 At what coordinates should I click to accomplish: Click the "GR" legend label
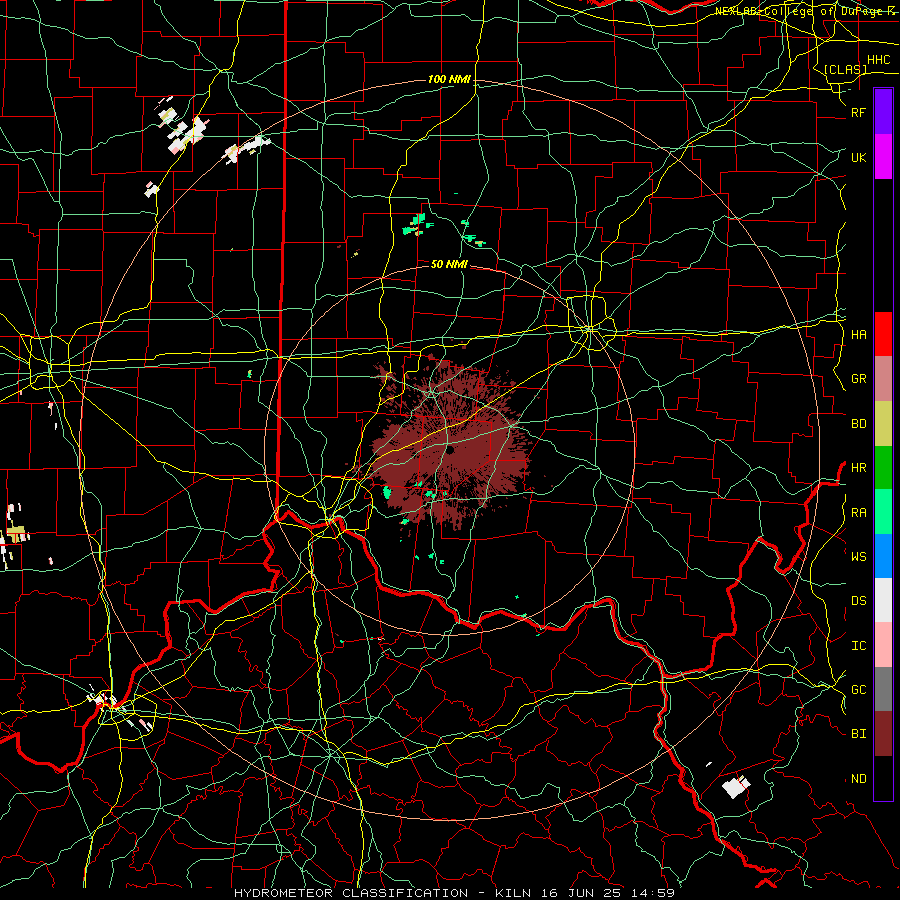859,379
